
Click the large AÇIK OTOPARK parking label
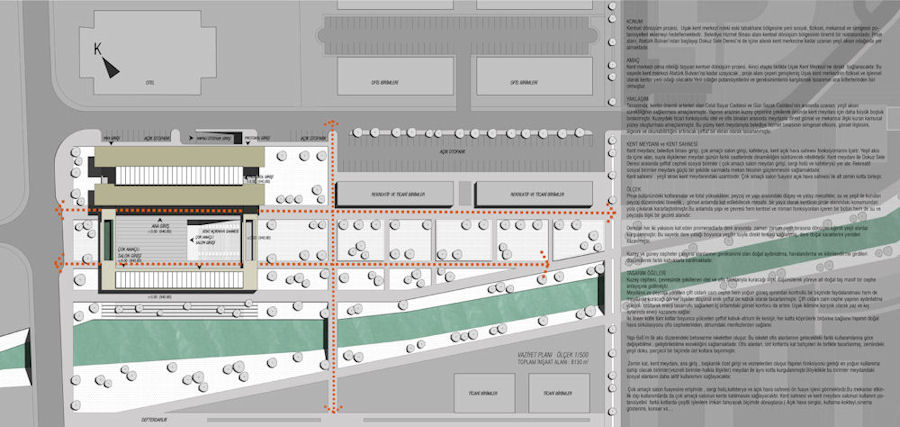click(451, 153)
